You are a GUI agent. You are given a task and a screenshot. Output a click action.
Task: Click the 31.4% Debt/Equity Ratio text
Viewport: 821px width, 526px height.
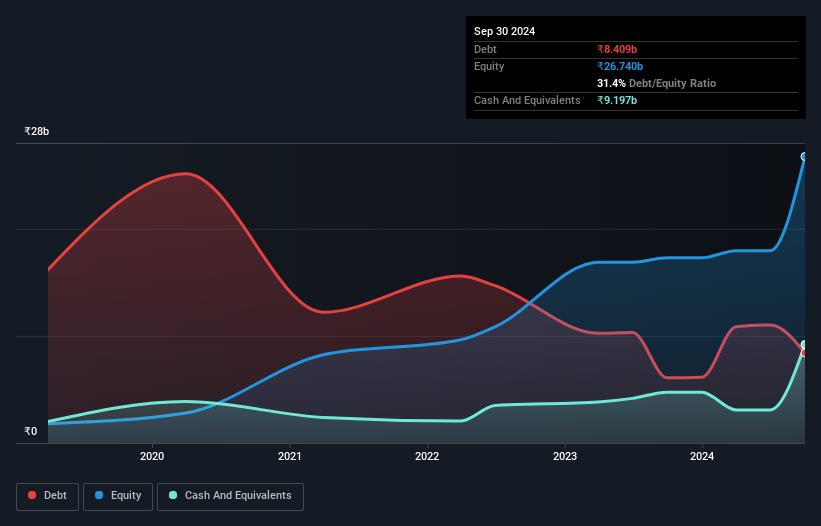click(656, 83)
